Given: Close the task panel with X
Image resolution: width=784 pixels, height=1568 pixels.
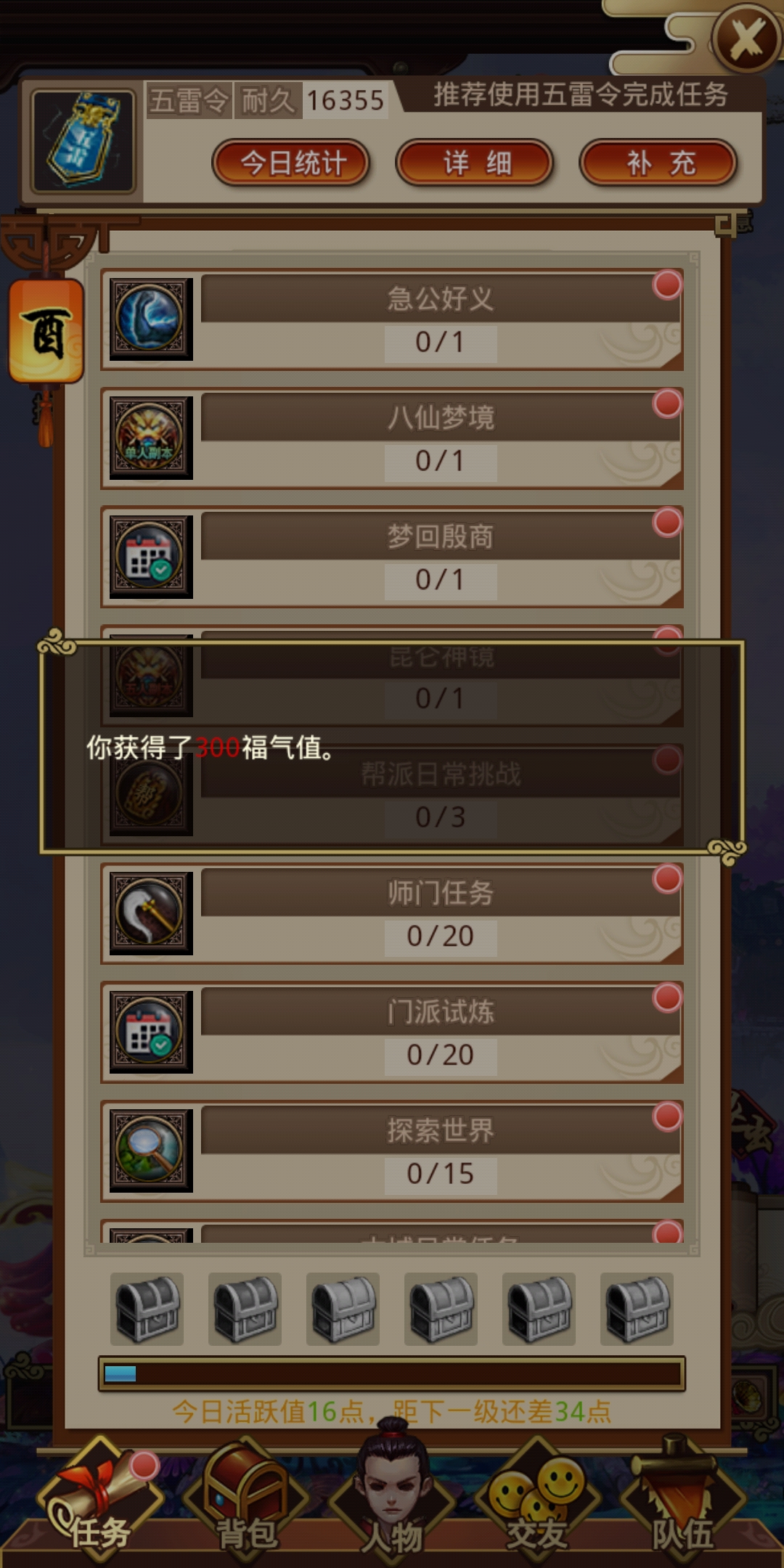Looking at the screenshot, I should pos(746,38).
